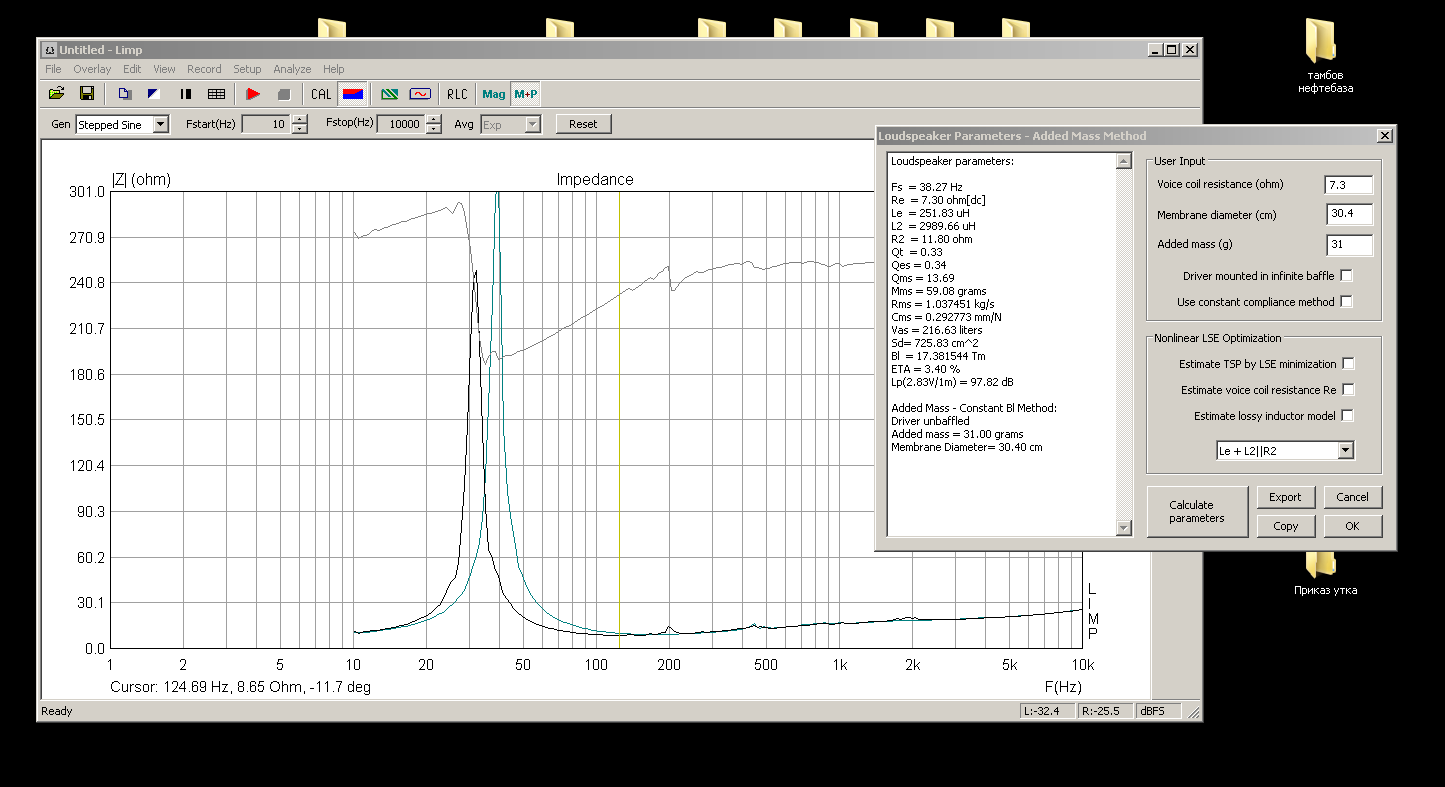Open the Overlay menu
The width and height of the screenshot is (1445, 787).
point(92,69)
